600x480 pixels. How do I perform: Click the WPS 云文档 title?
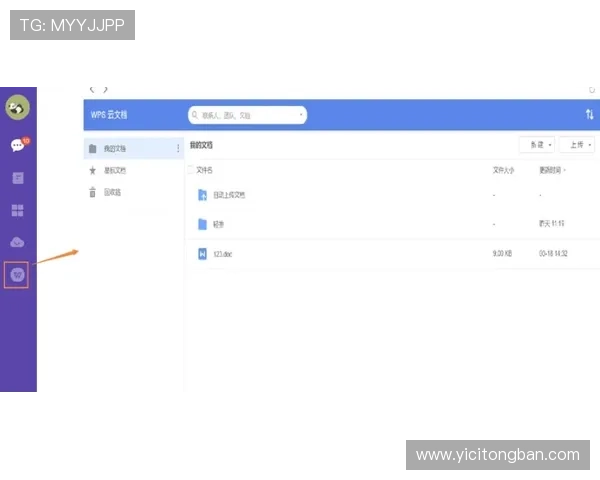(109, 115)
